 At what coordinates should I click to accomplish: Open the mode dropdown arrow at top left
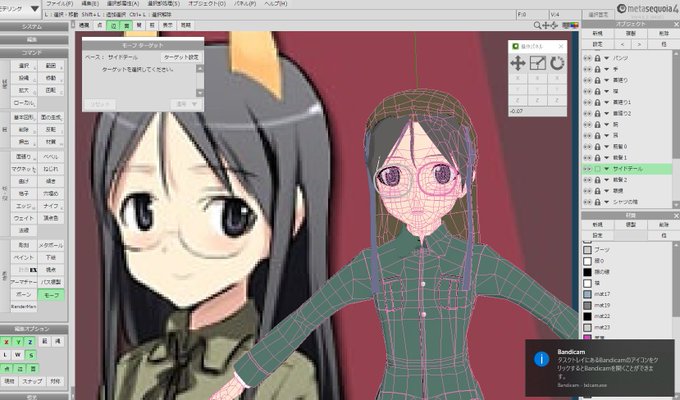tap(35, 8)
